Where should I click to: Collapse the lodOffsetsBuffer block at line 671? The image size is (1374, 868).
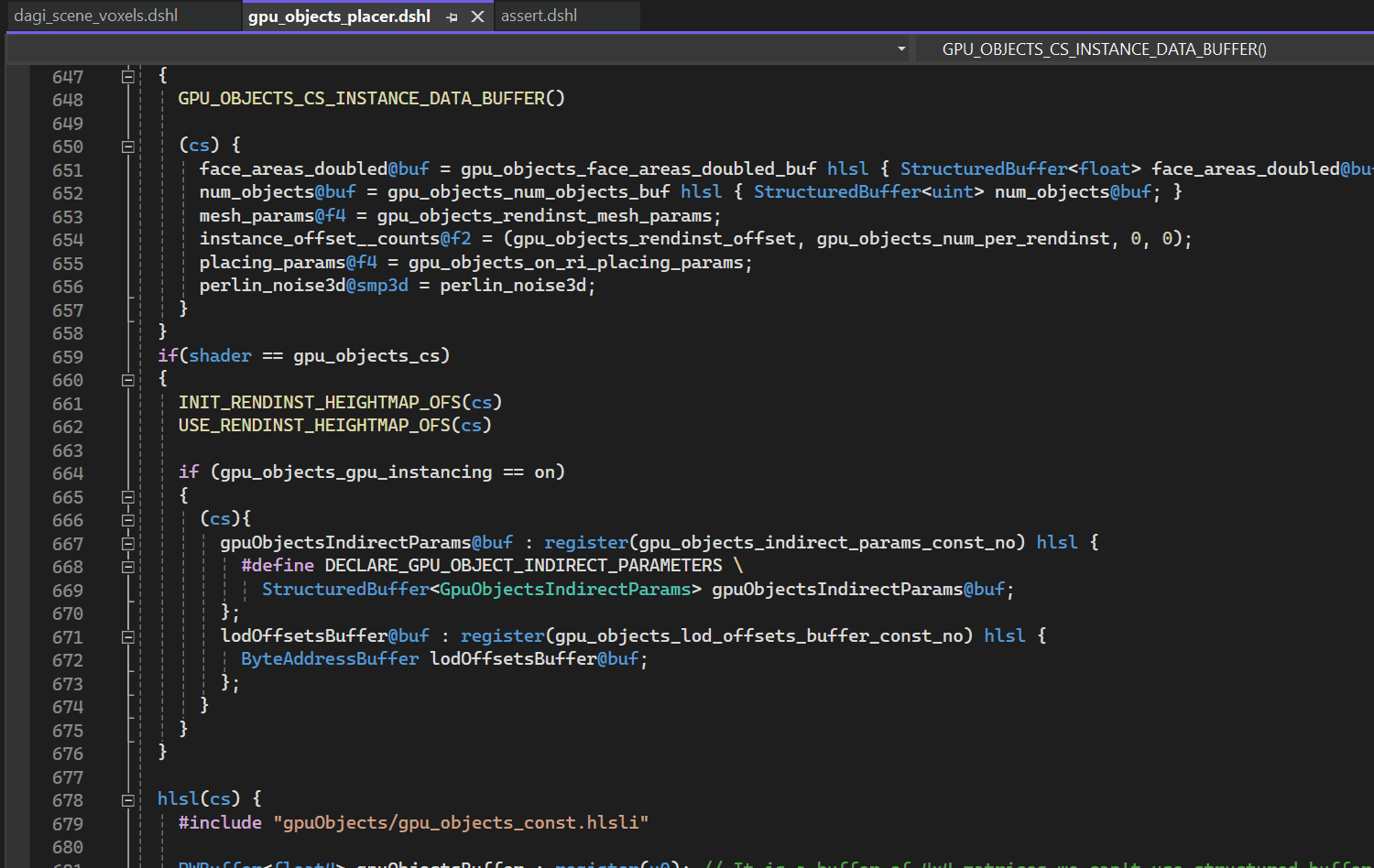[128, 636]
